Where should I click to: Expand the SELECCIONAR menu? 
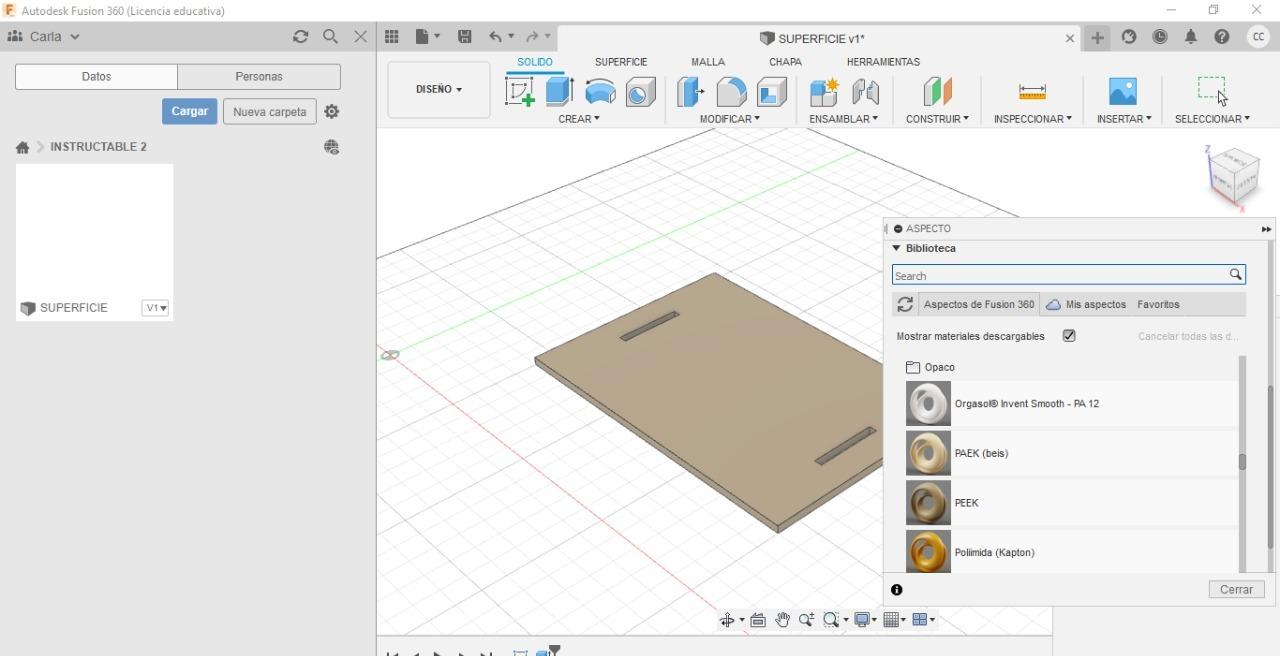tap(1212, 119)
